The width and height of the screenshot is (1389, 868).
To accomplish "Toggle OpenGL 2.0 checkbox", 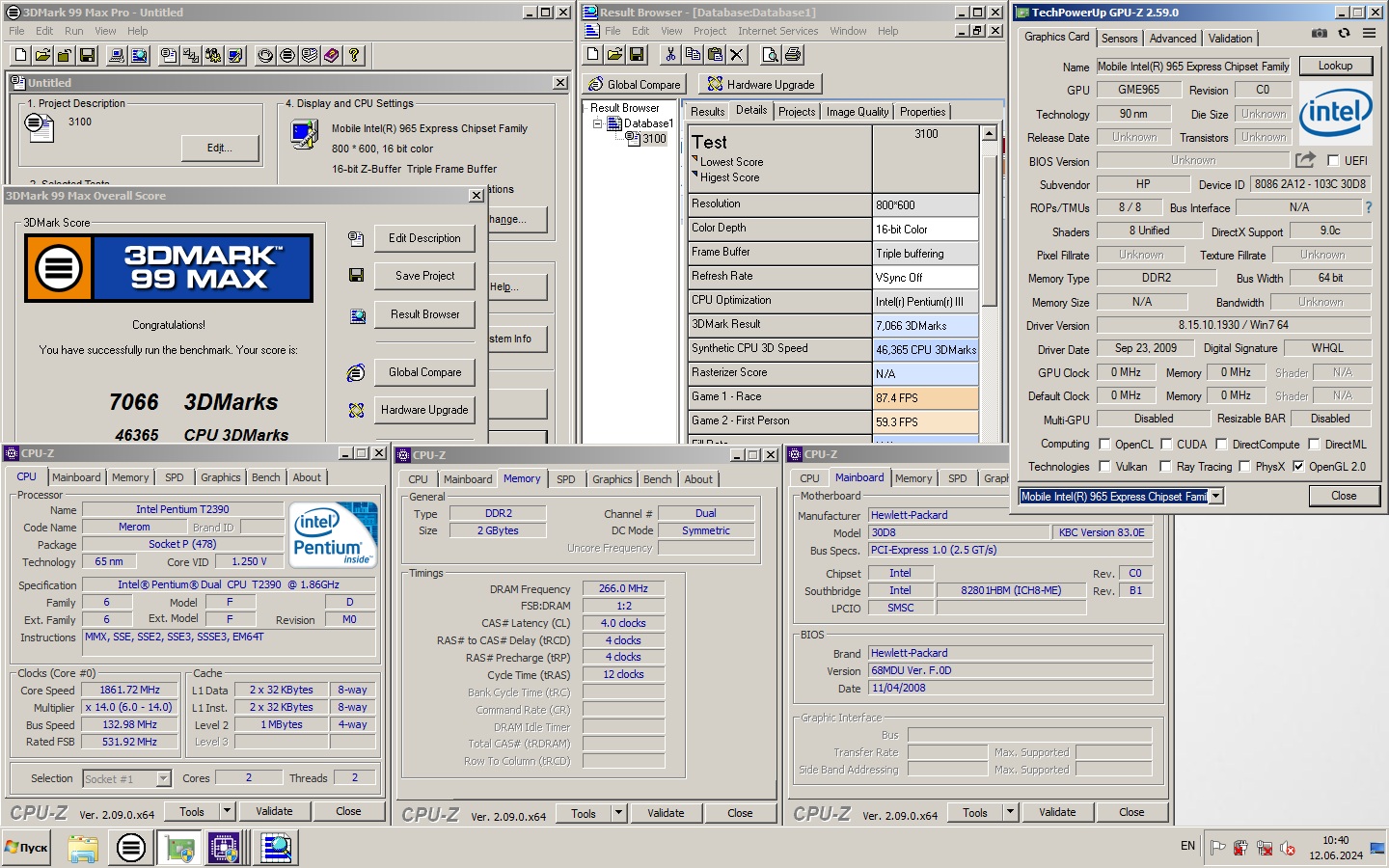I will (1298, 467).
